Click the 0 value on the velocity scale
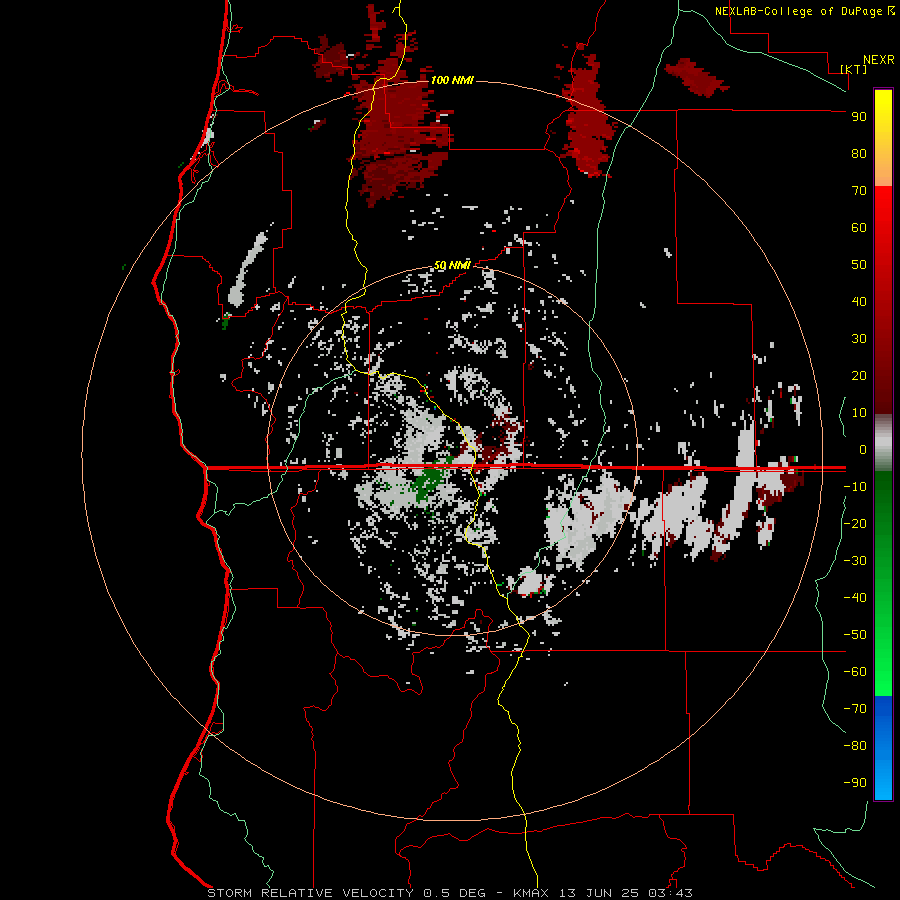 pos(862,450)
